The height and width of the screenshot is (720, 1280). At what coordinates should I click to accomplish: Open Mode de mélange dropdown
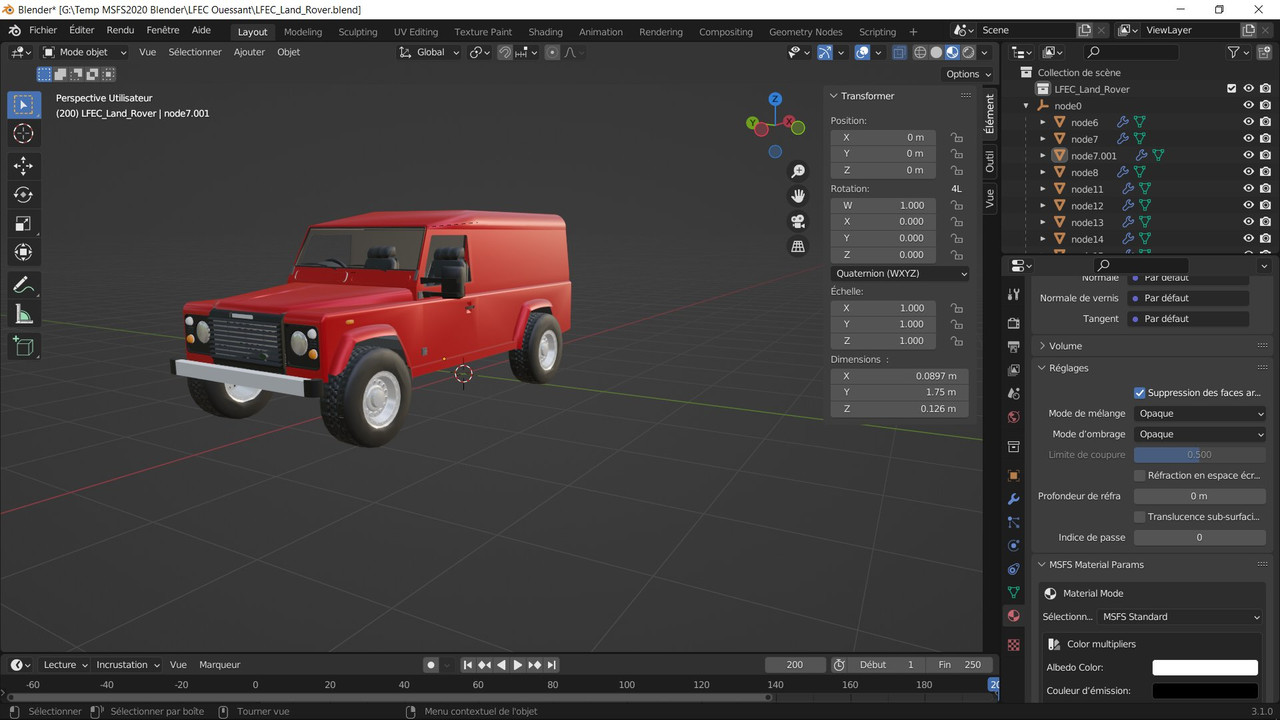coord(1200,413)
